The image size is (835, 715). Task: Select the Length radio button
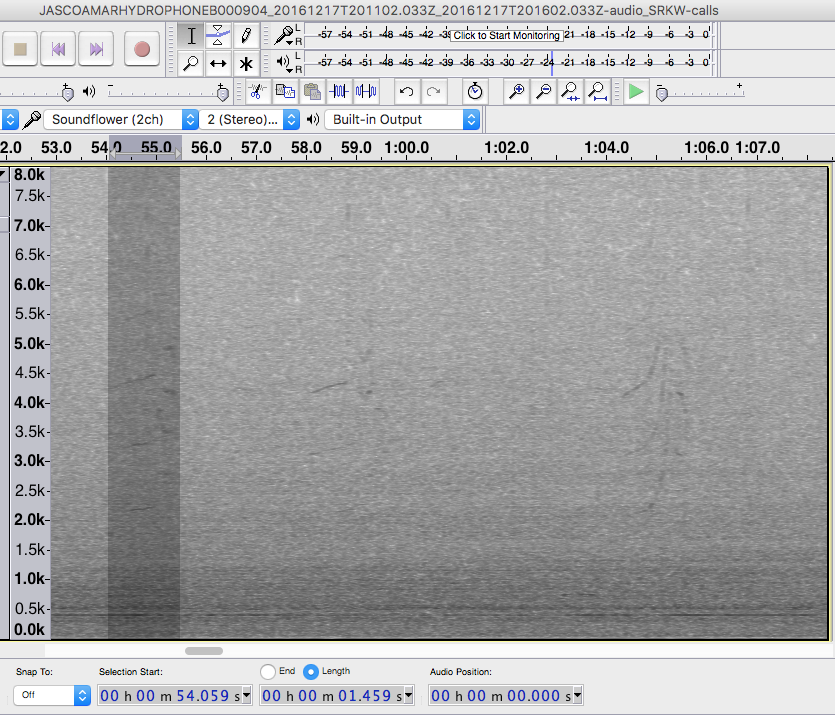[311, 671]
